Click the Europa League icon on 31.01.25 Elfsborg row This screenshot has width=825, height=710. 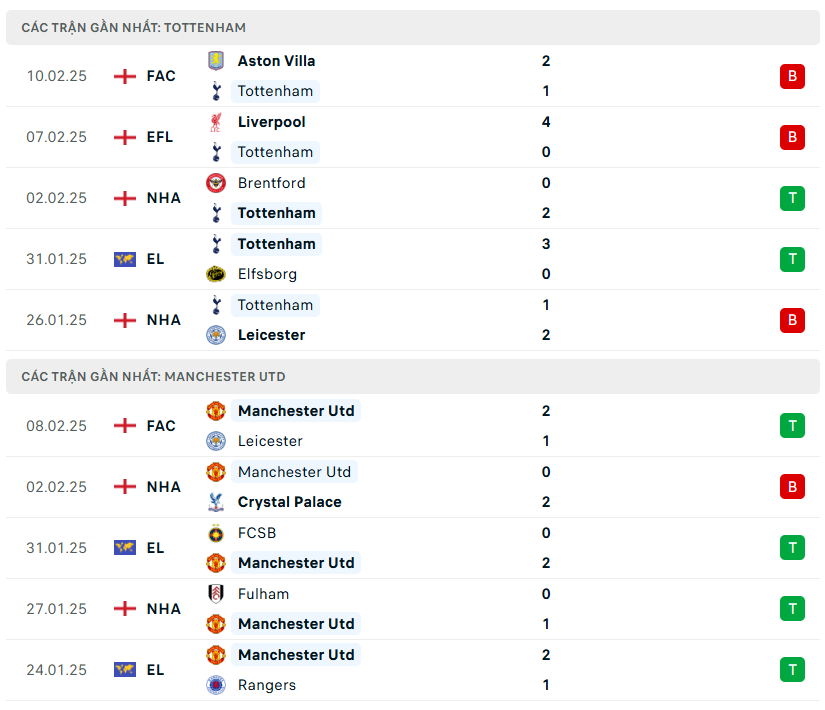click(x=125, y=259)
